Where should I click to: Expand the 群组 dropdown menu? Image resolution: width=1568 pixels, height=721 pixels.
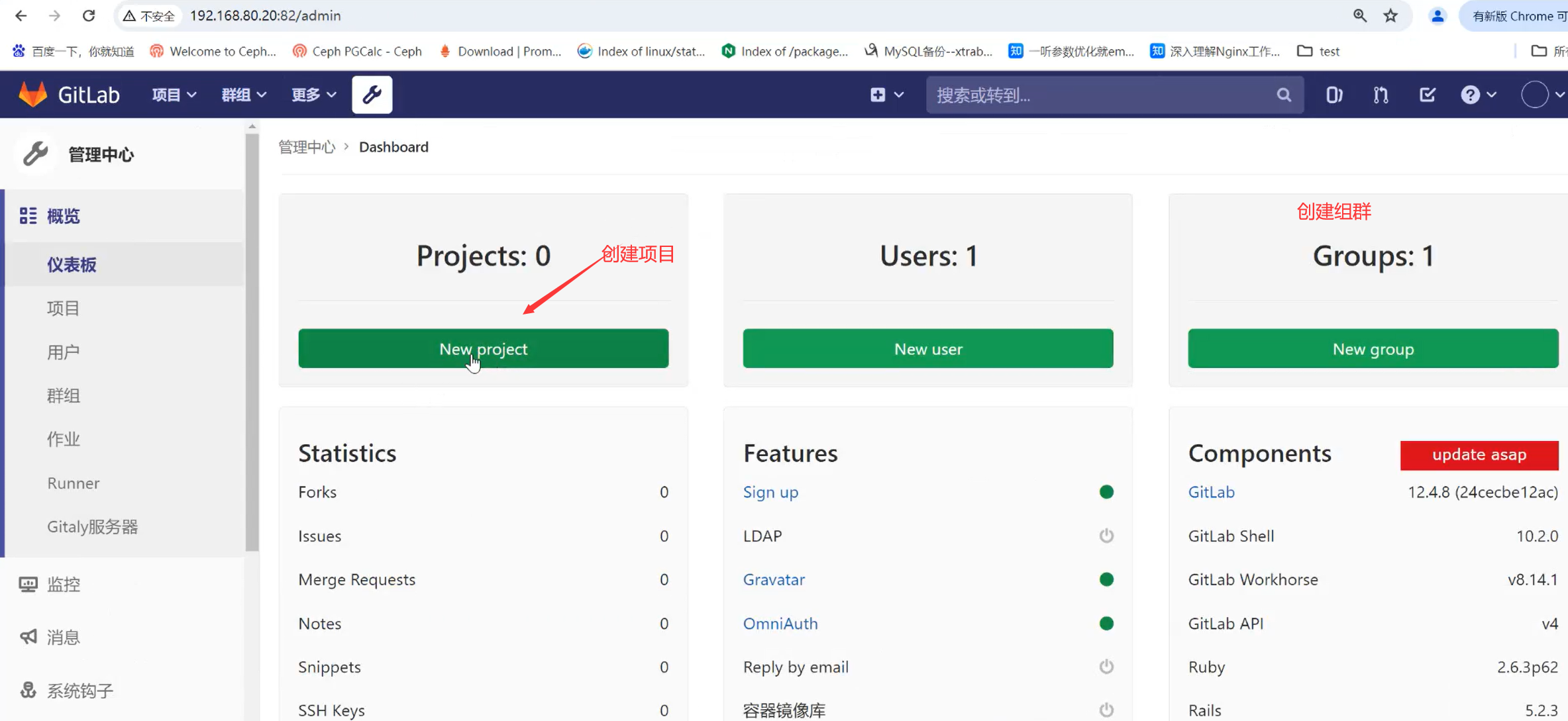(x=244, y=95)
